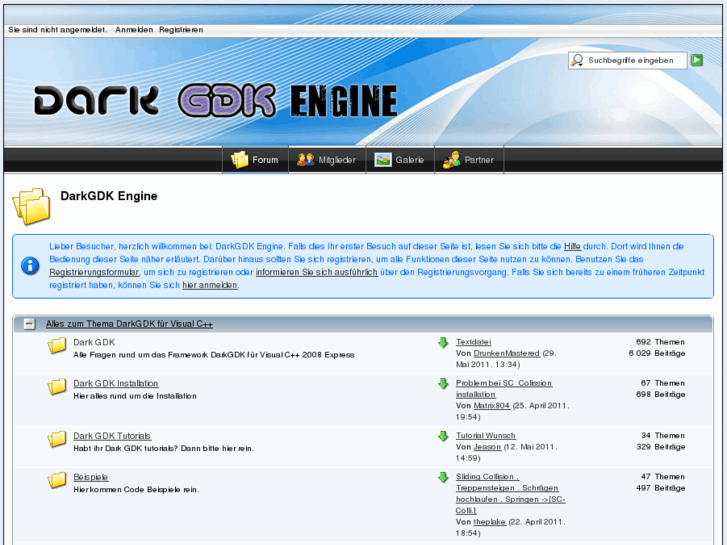The image size is (727, 545).
Task: Click green arrow next to Textdatei post
Action: tap(443, 343)
